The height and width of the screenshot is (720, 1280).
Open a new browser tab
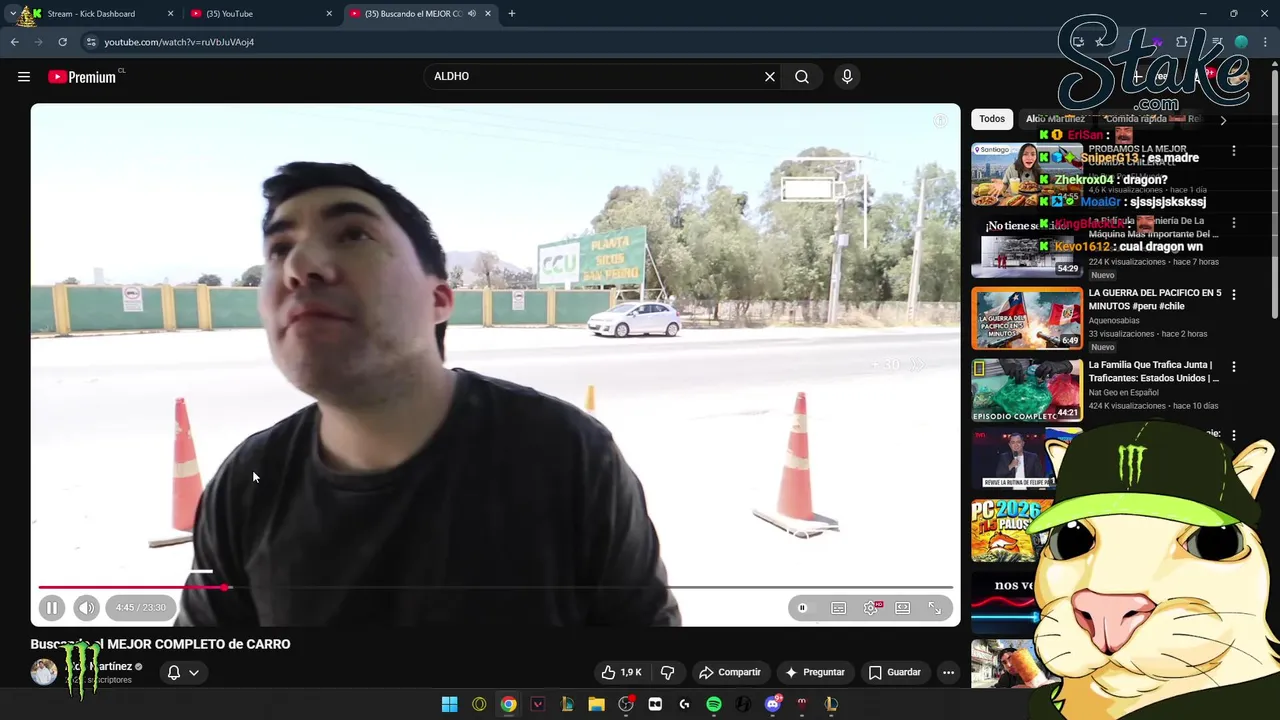tap(511, 14)
